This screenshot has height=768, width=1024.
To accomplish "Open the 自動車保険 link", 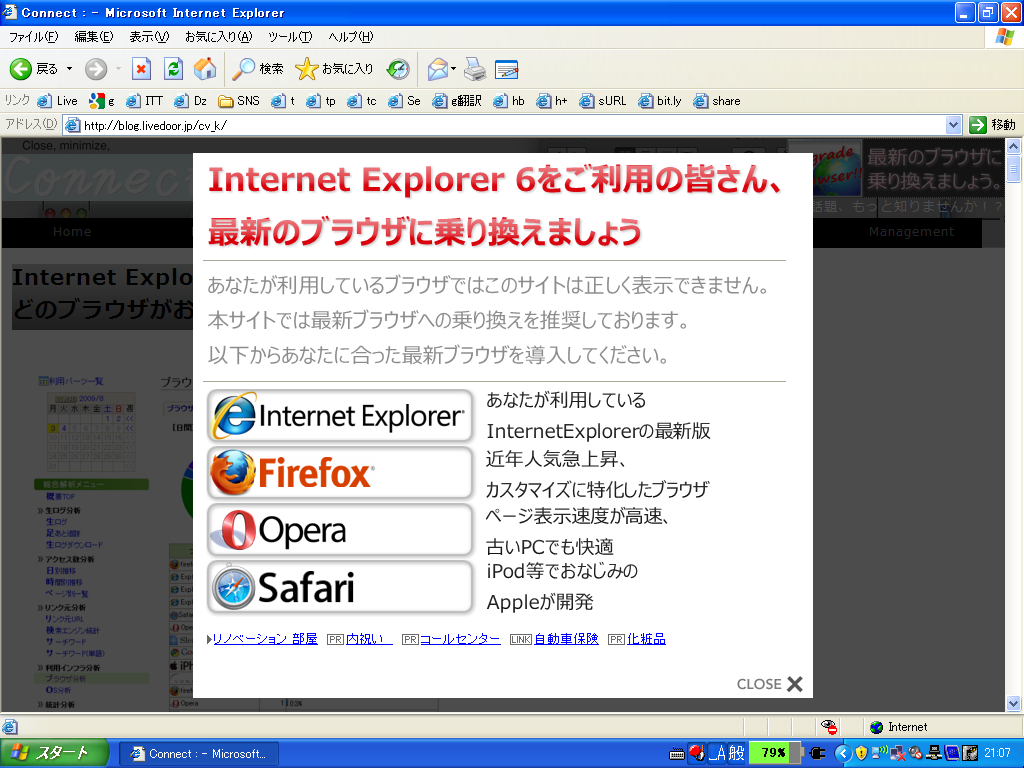I will [x=566, y=639].
